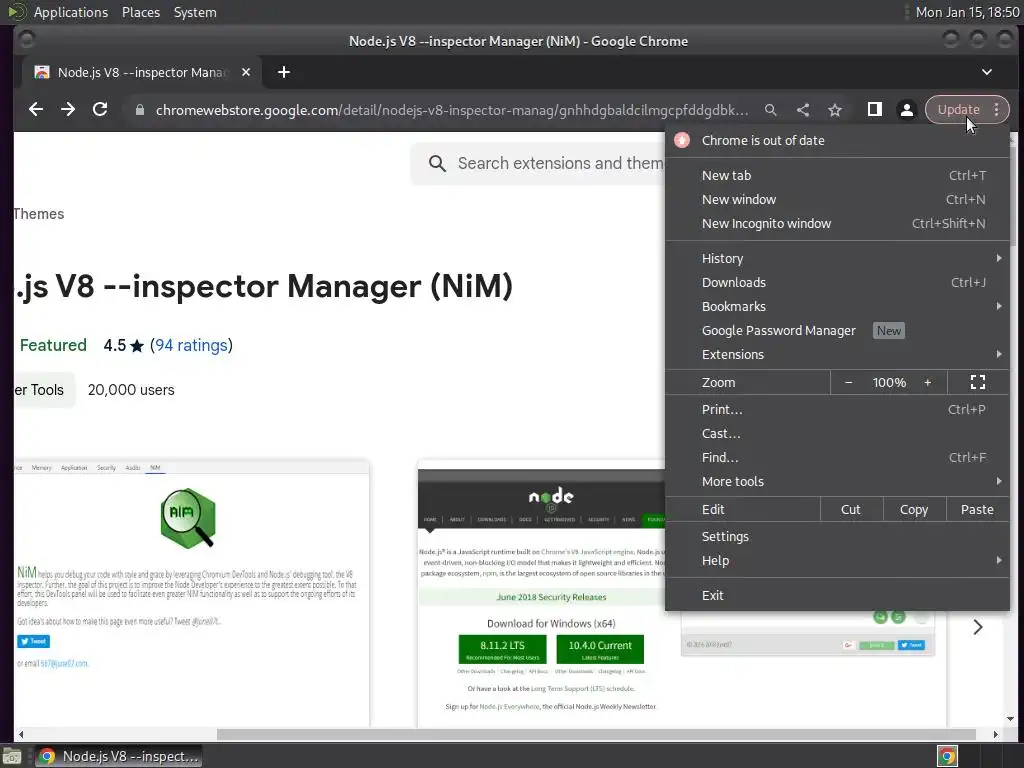Open the NiM logo screenshot thumbnail

191,593
